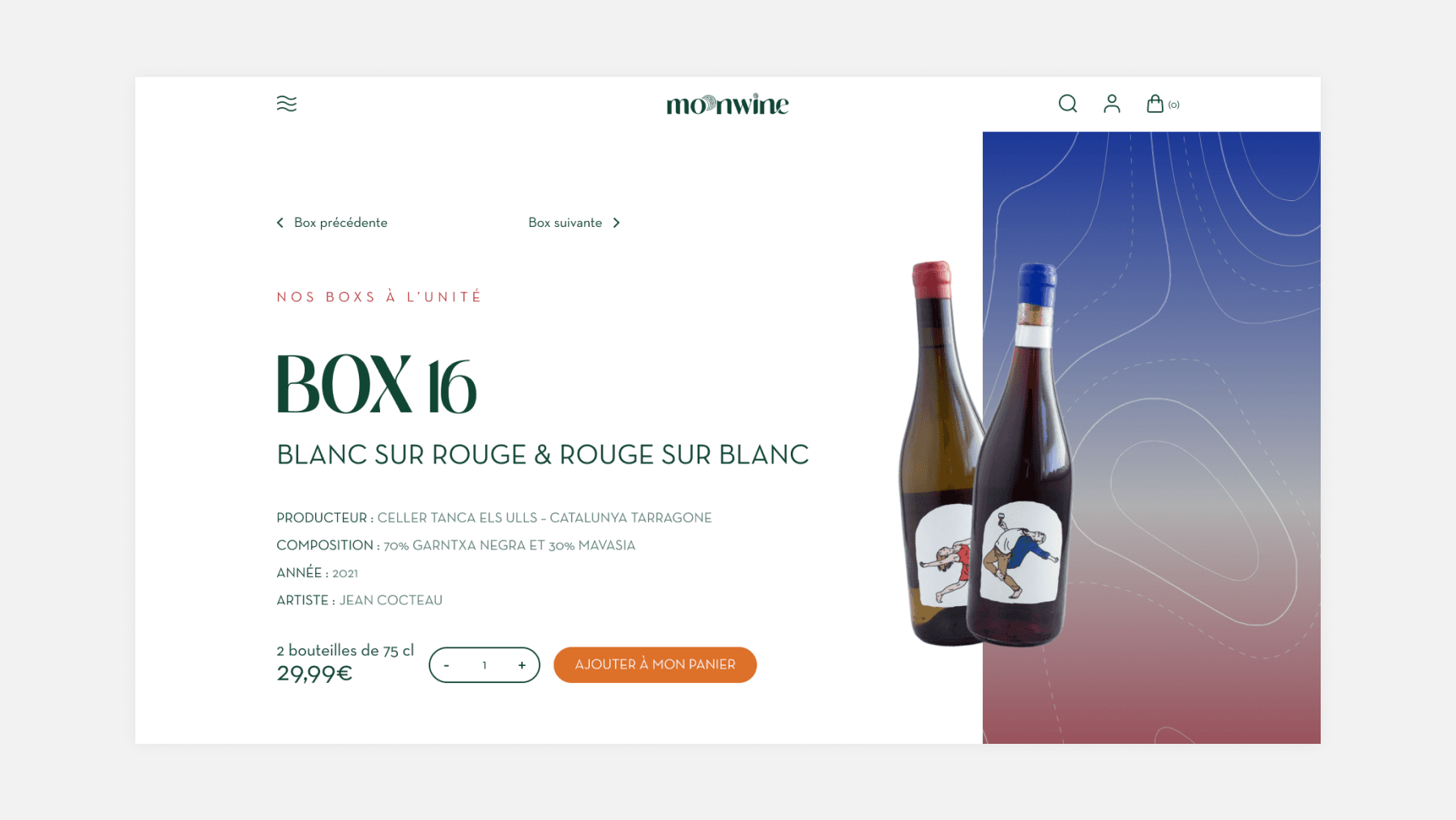Click the Nos boxs à l'unité heading
Viewport: 1456px width, 820px height.
379,297
